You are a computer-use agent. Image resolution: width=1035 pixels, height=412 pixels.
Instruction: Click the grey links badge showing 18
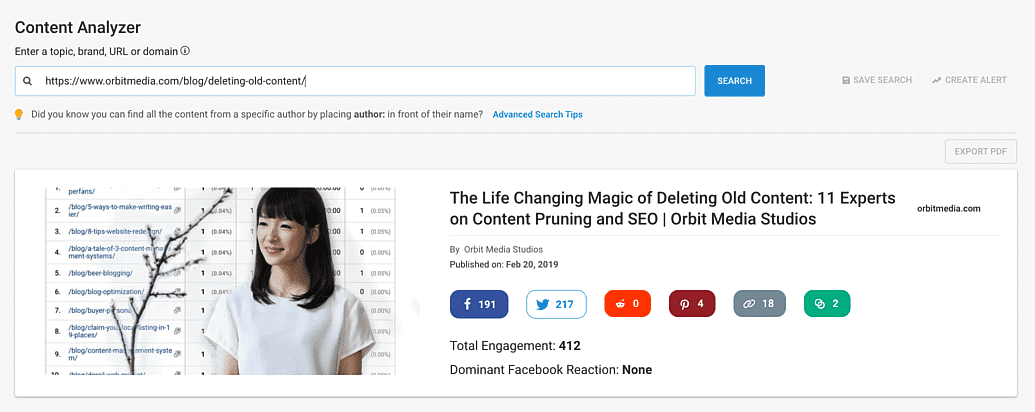(760, 304)
